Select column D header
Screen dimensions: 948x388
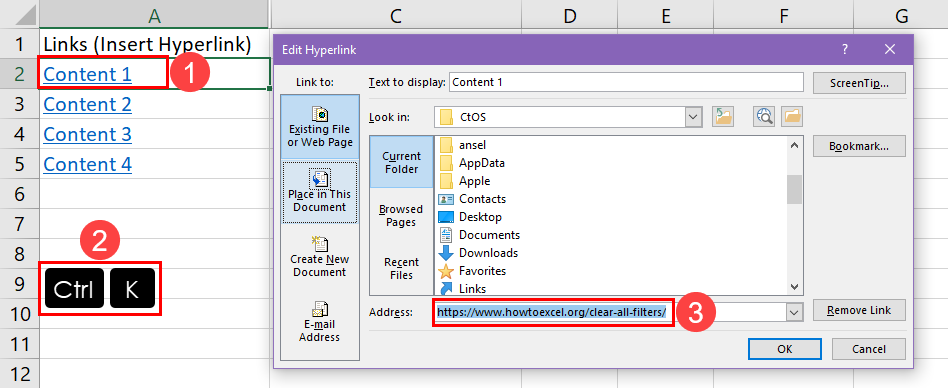pyautogui.click(x=570, y=15)
